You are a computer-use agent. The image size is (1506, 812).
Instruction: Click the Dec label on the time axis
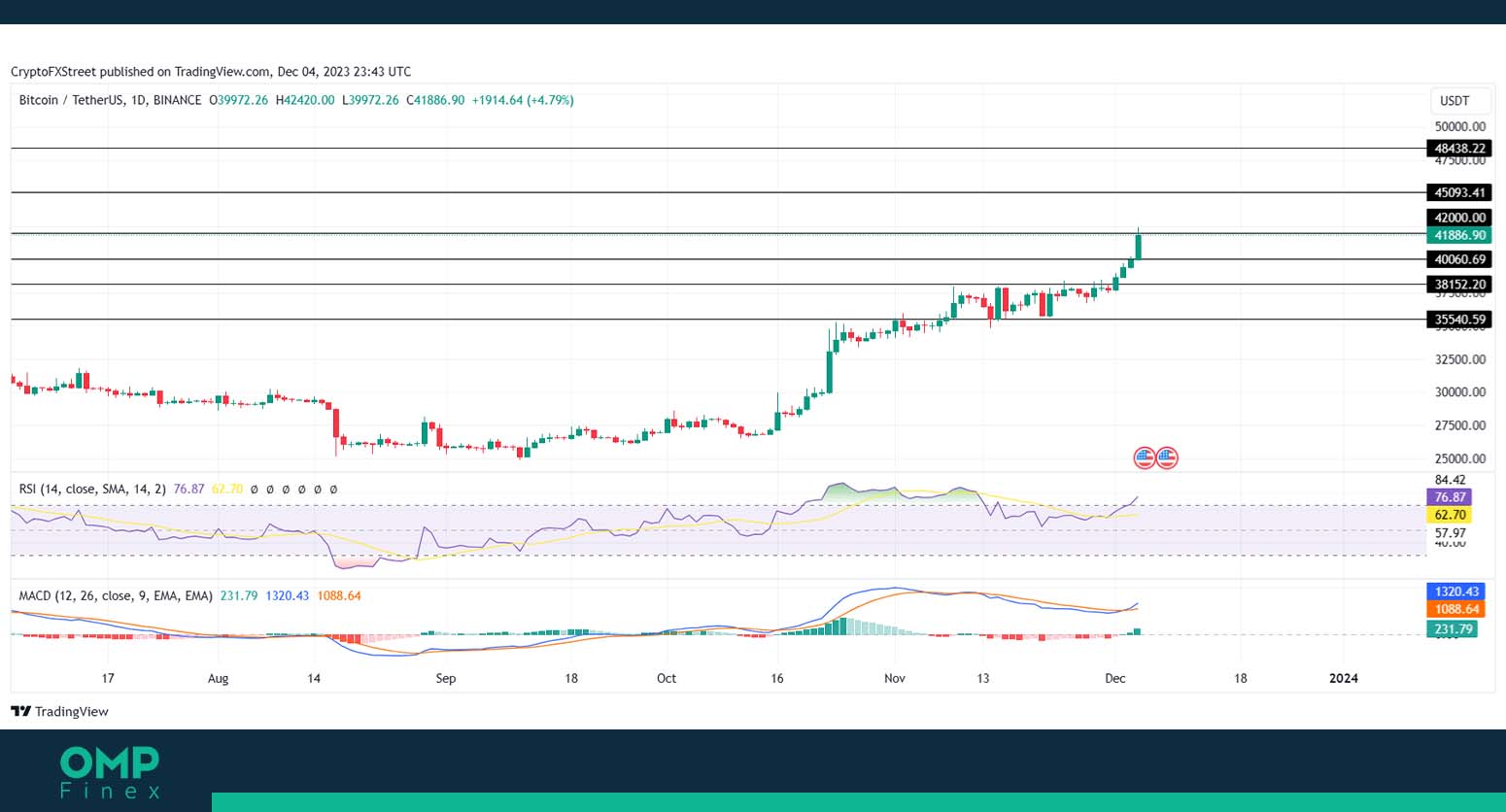[x=1115, y=678]
